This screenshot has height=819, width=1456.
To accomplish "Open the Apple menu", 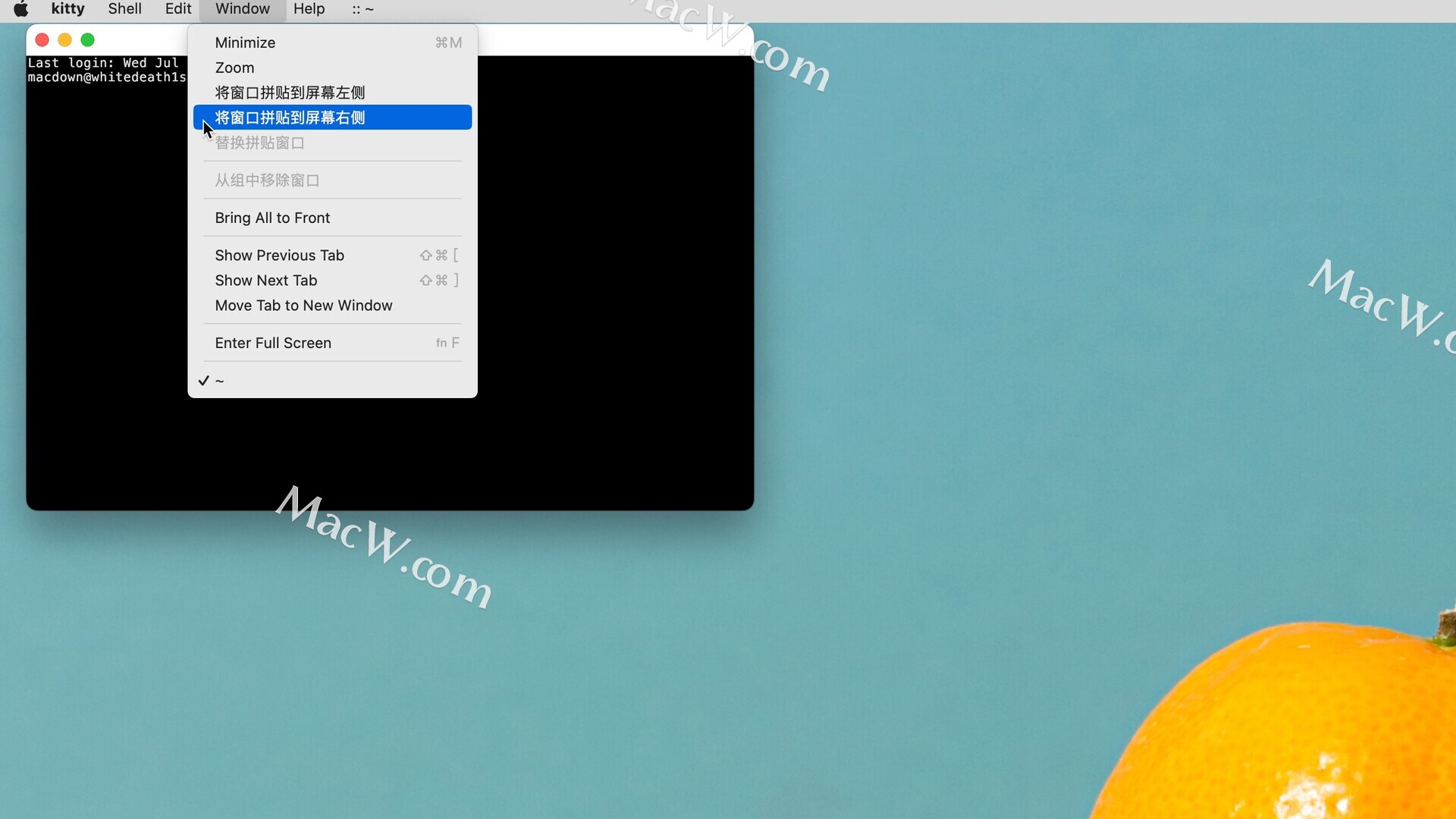I will point(21,9).
